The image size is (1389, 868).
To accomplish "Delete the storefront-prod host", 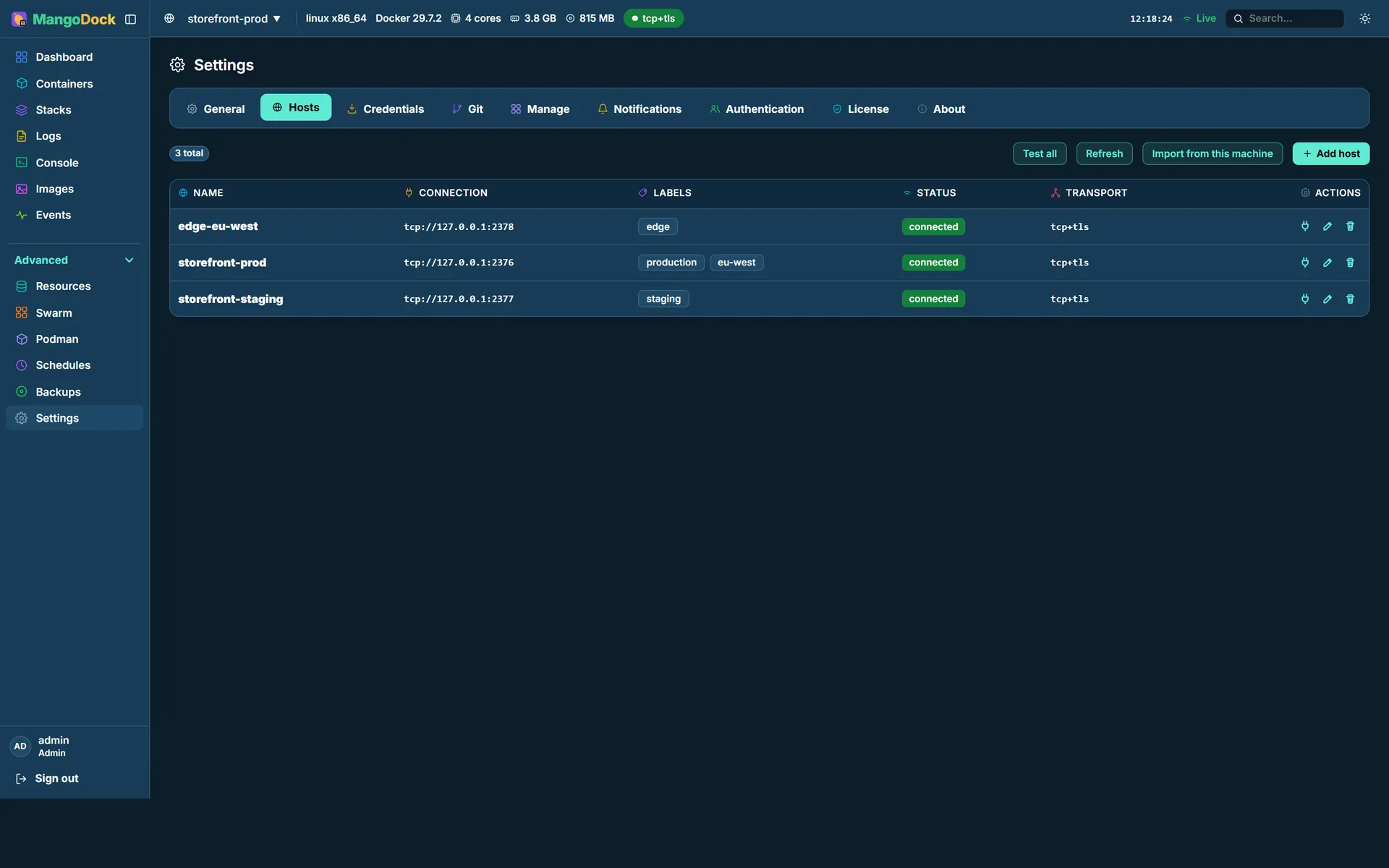I will pyautogui.click(x=1350, y=263).
